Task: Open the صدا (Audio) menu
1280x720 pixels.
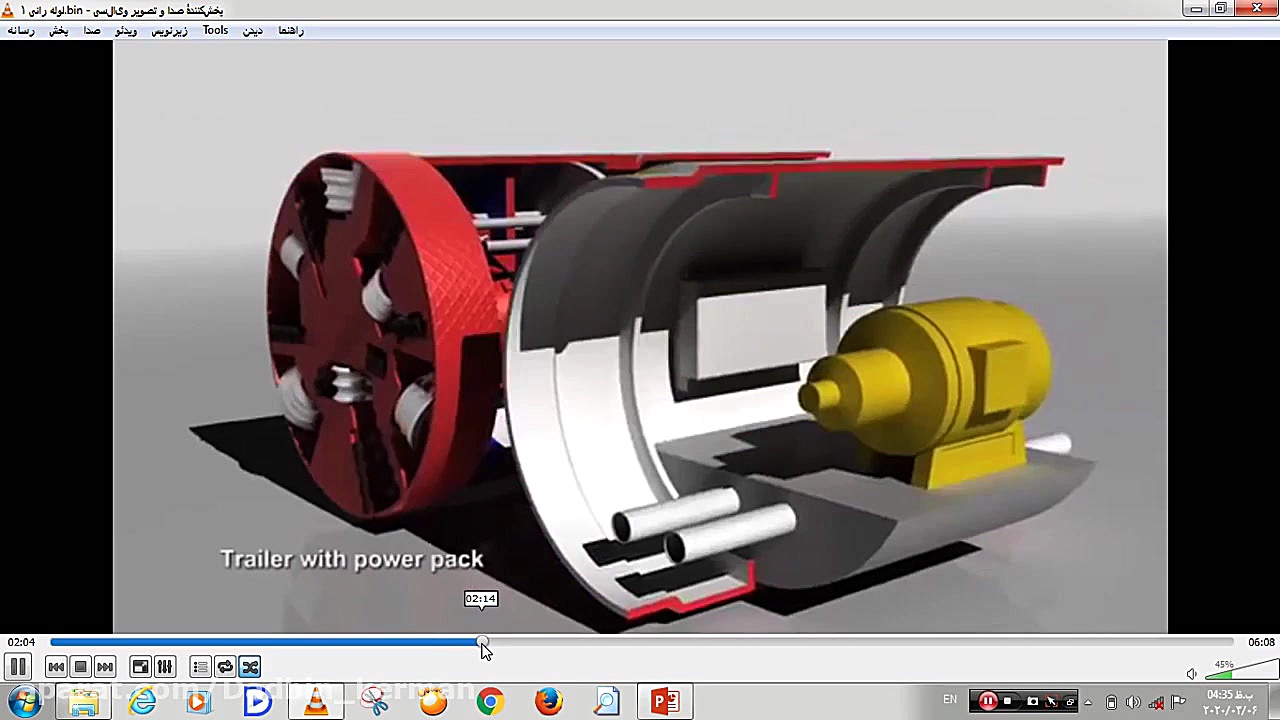Action: pyautogui.click(x=92, y=31)
